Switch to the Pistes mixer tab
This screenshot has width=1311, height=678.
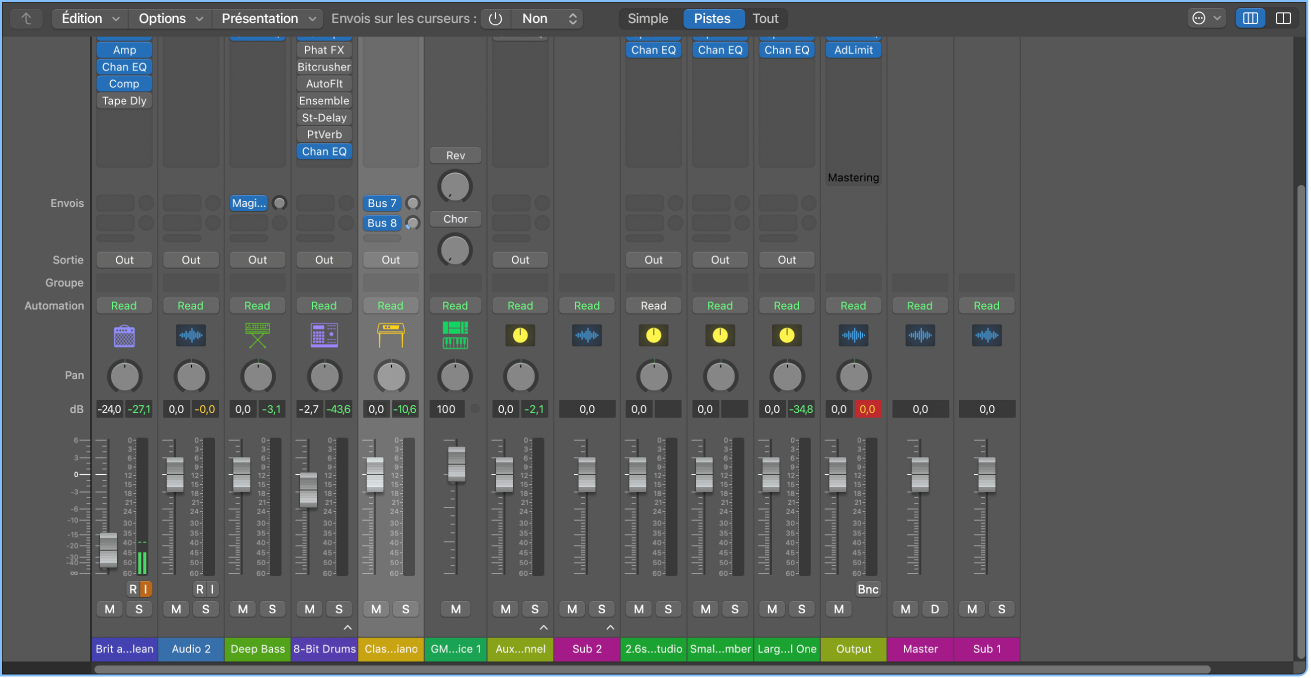(713, 18)
